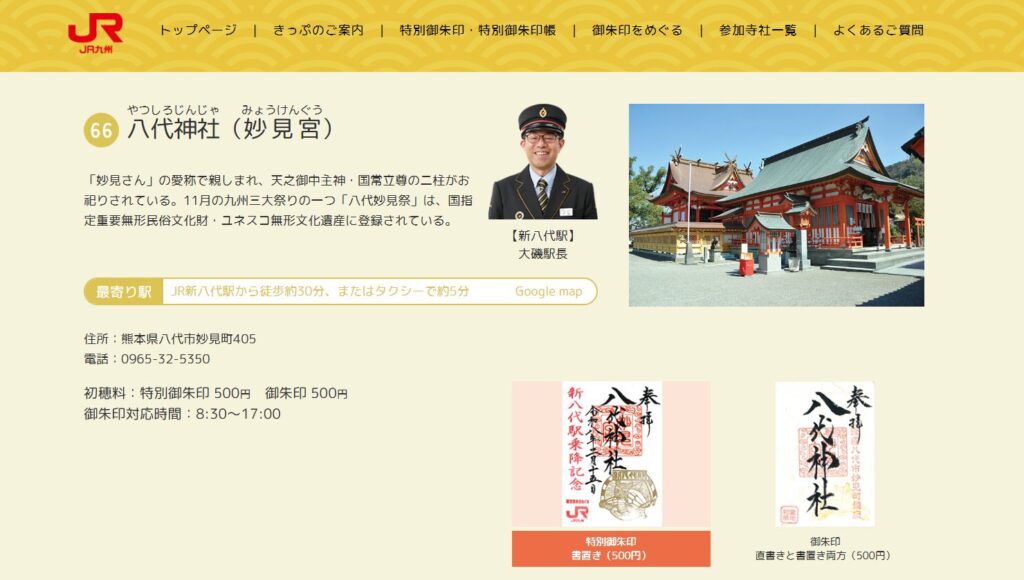Open 御朱印をめぐる navigation link
This screenshot has width=1024, height=580.
tap(637, 30)
